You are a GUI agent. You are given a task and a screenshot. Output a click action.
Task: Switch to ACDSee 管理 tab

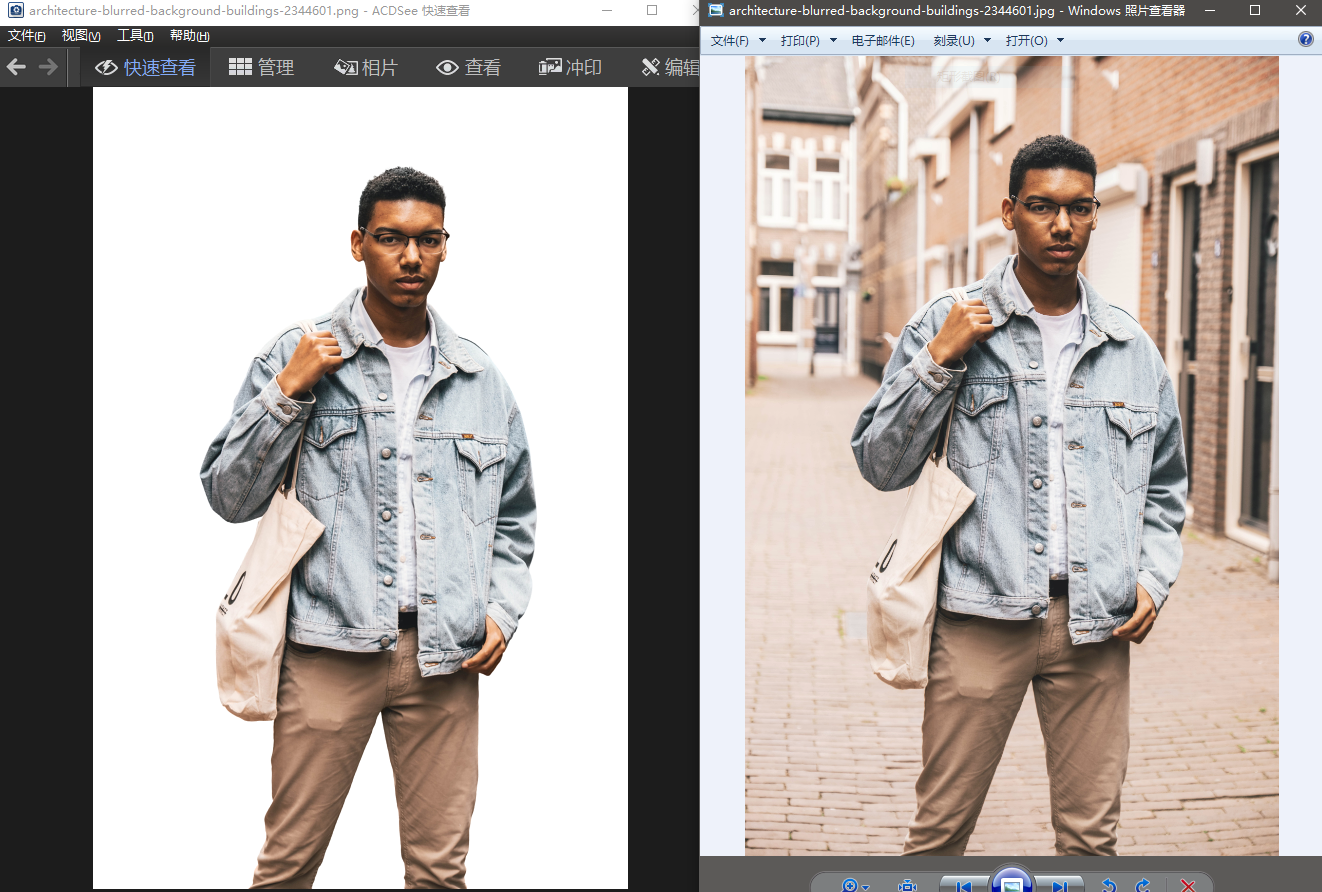tap(261, 67)
